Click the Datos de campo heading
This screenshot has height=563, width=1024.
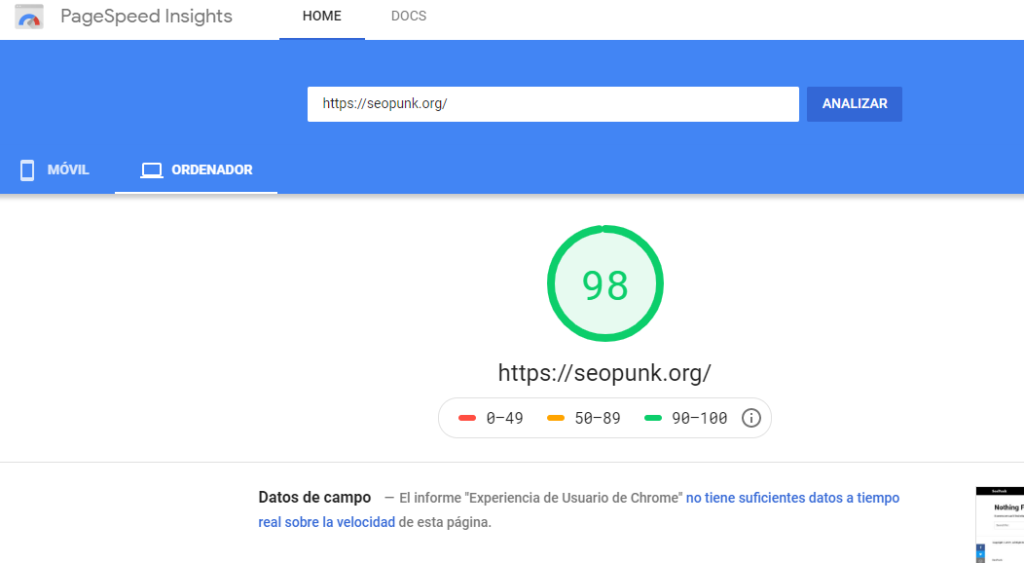[315, 498]
